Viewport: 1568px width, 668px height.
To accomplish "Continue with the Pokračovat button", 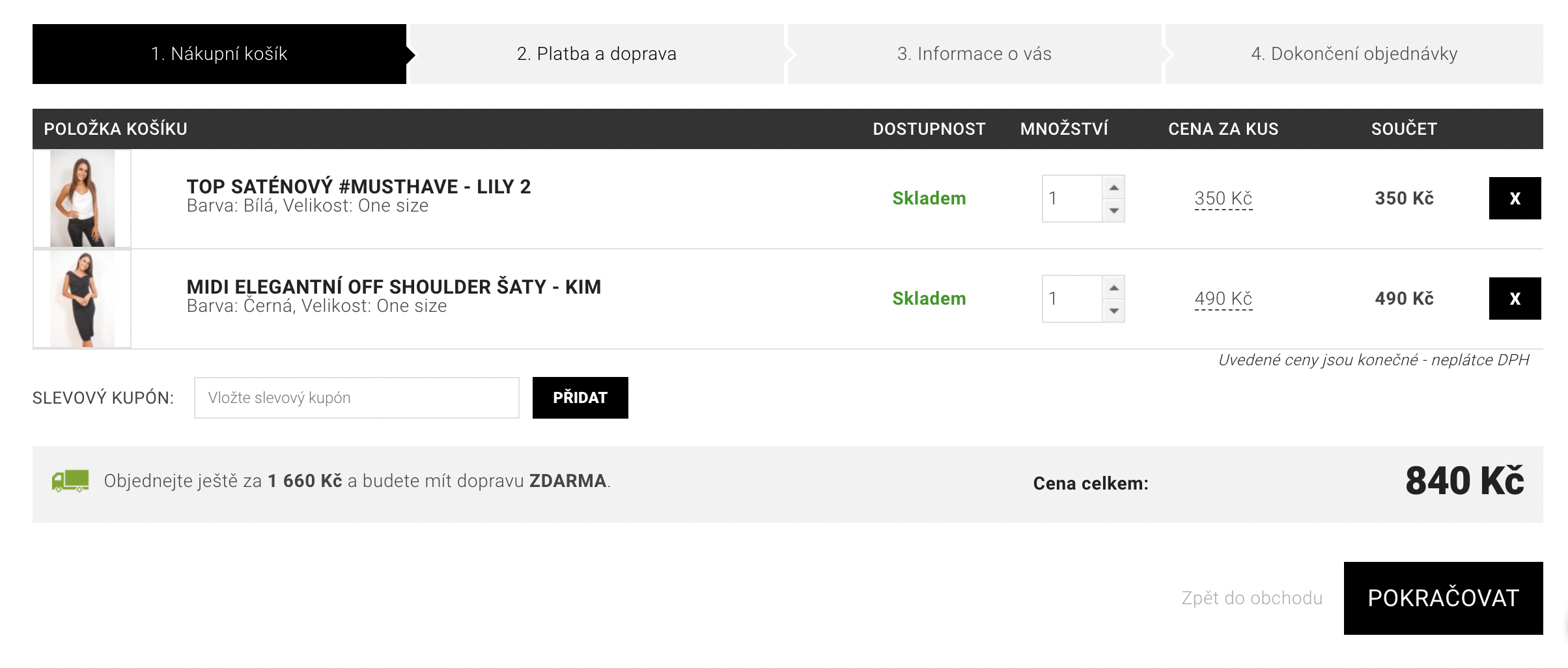I will 1444,598.
